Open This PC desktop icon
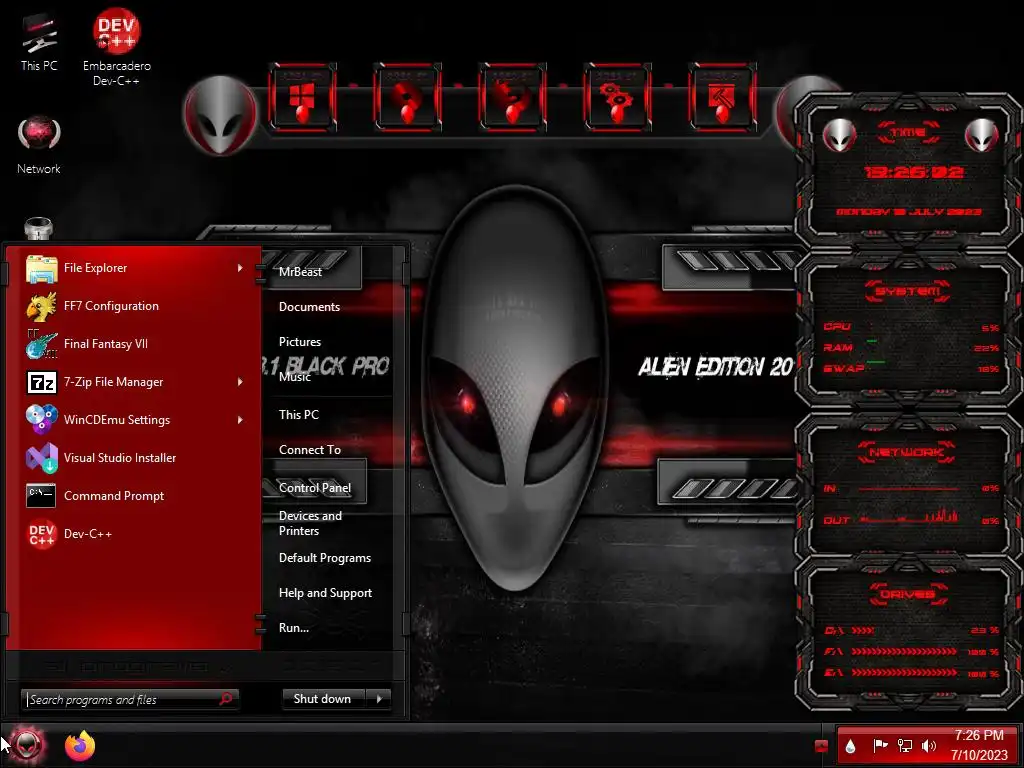 point(39,42)
